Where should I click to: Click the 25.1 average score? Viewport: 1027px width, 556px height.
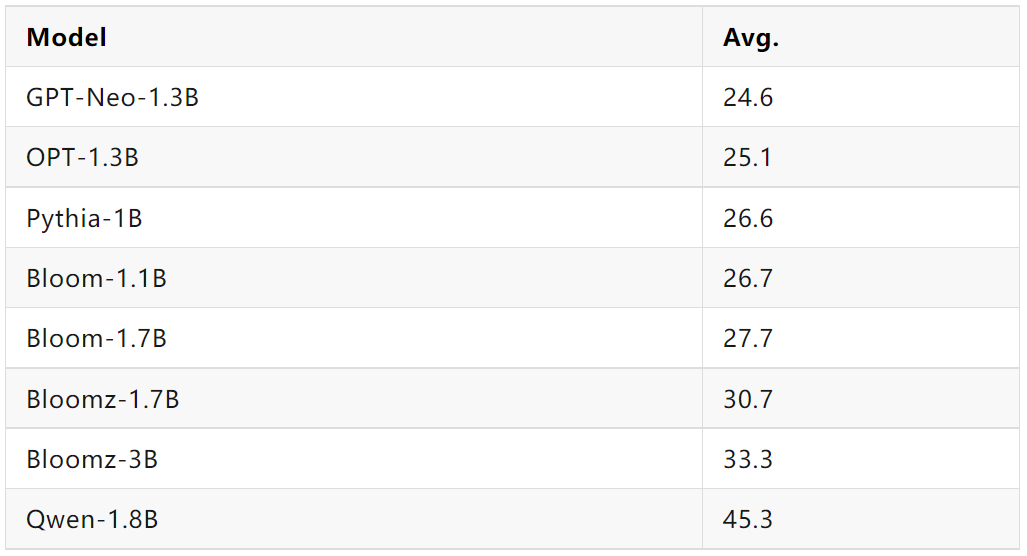coord(747,157)
